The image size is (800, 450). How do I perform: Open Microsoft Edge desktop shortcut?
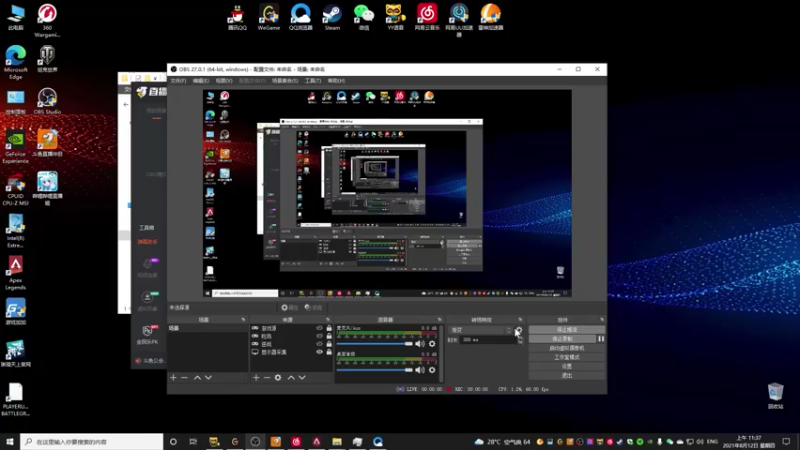15,62
